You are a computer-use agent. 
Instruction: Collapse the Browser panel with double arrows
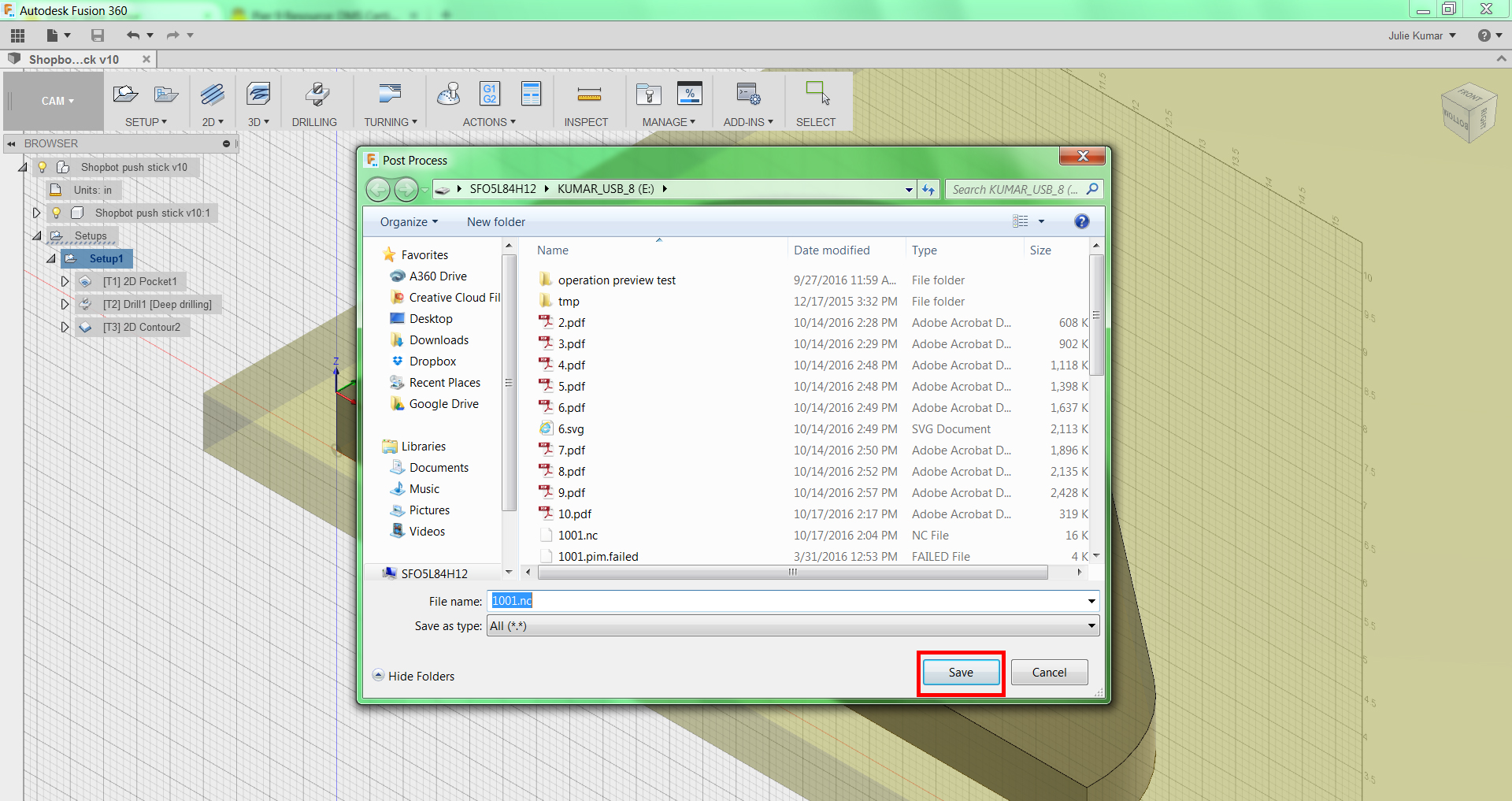coord(11,144)
